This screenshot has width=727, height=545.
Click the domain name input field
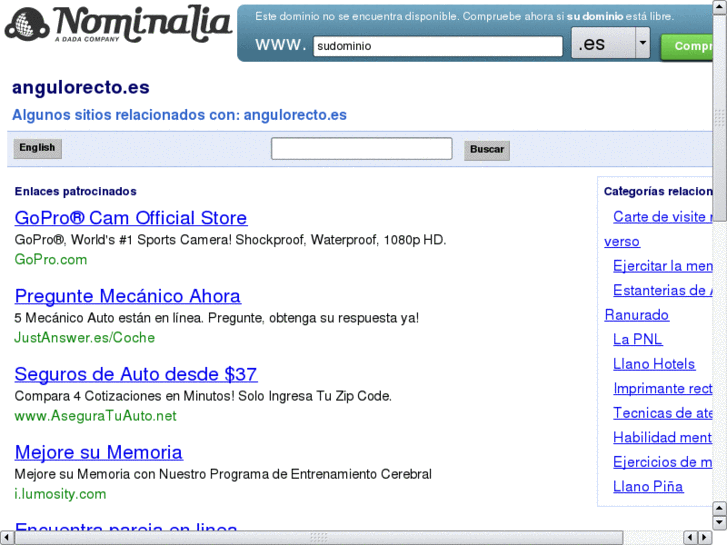438,46
